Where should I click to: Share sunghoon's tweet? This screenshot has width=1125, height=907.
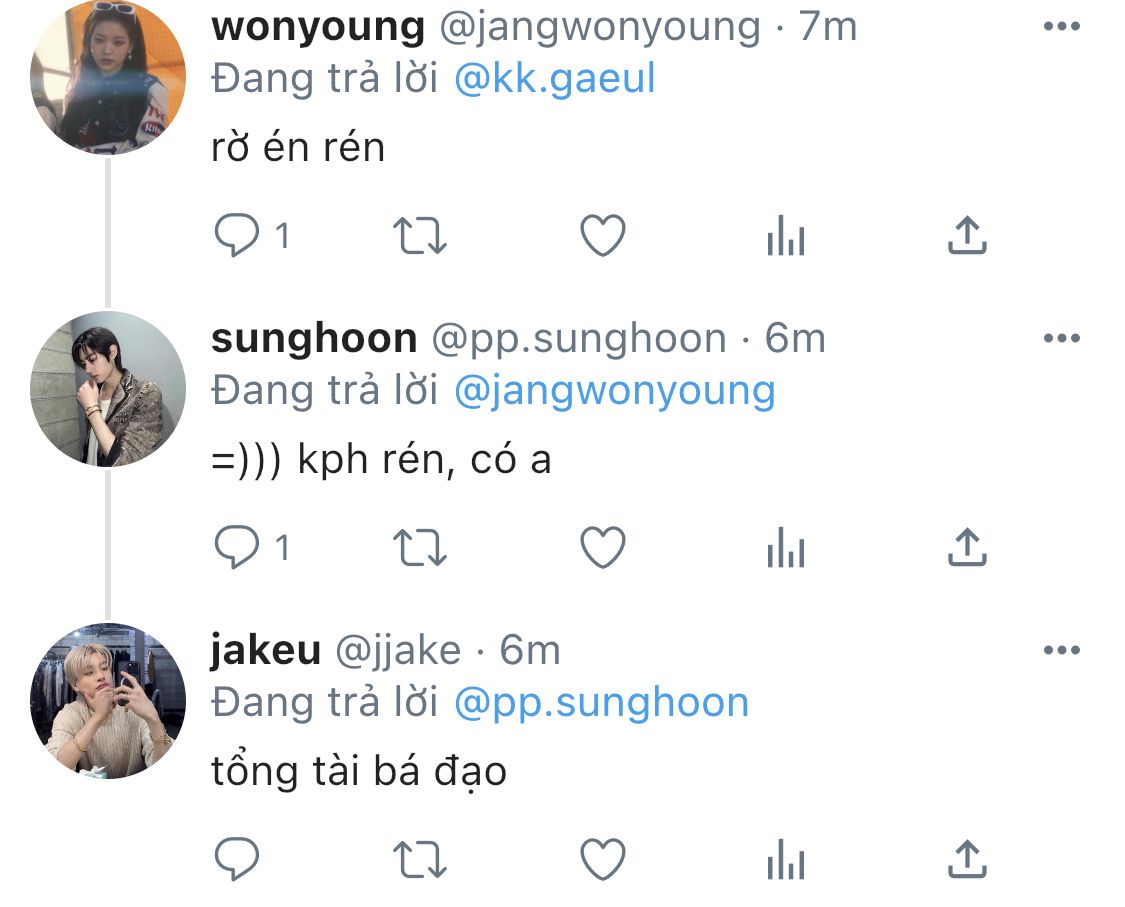point(967,547)
